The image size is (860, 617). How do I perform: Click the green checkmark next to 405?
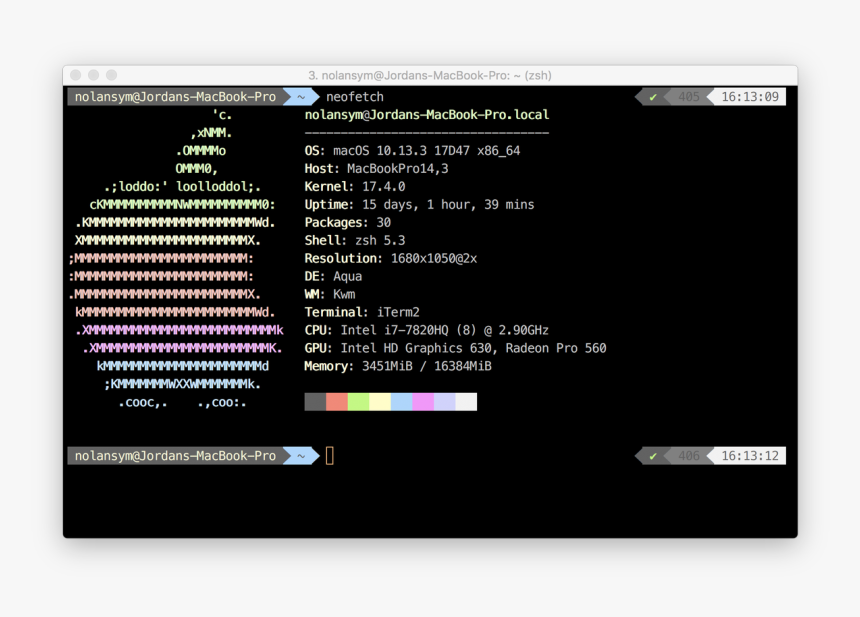653,97
